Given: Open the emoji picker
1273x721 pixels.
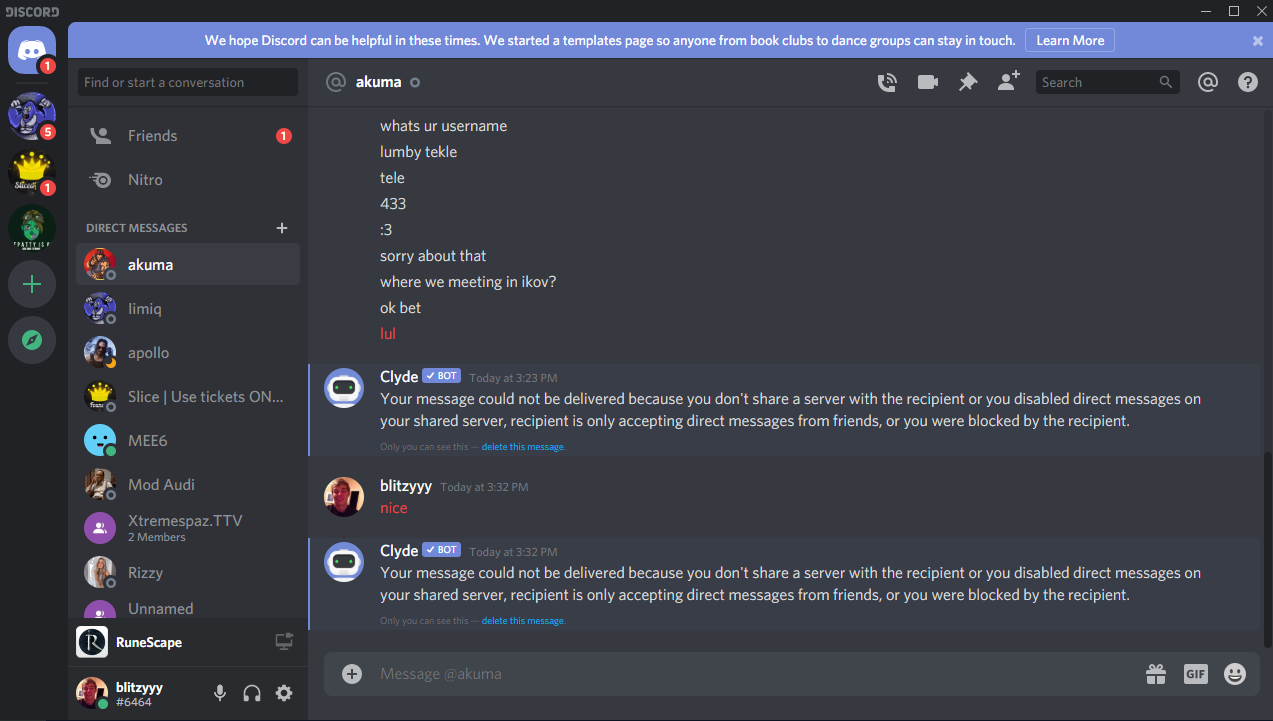Looking at the screenshot, I should [1236, 674].
